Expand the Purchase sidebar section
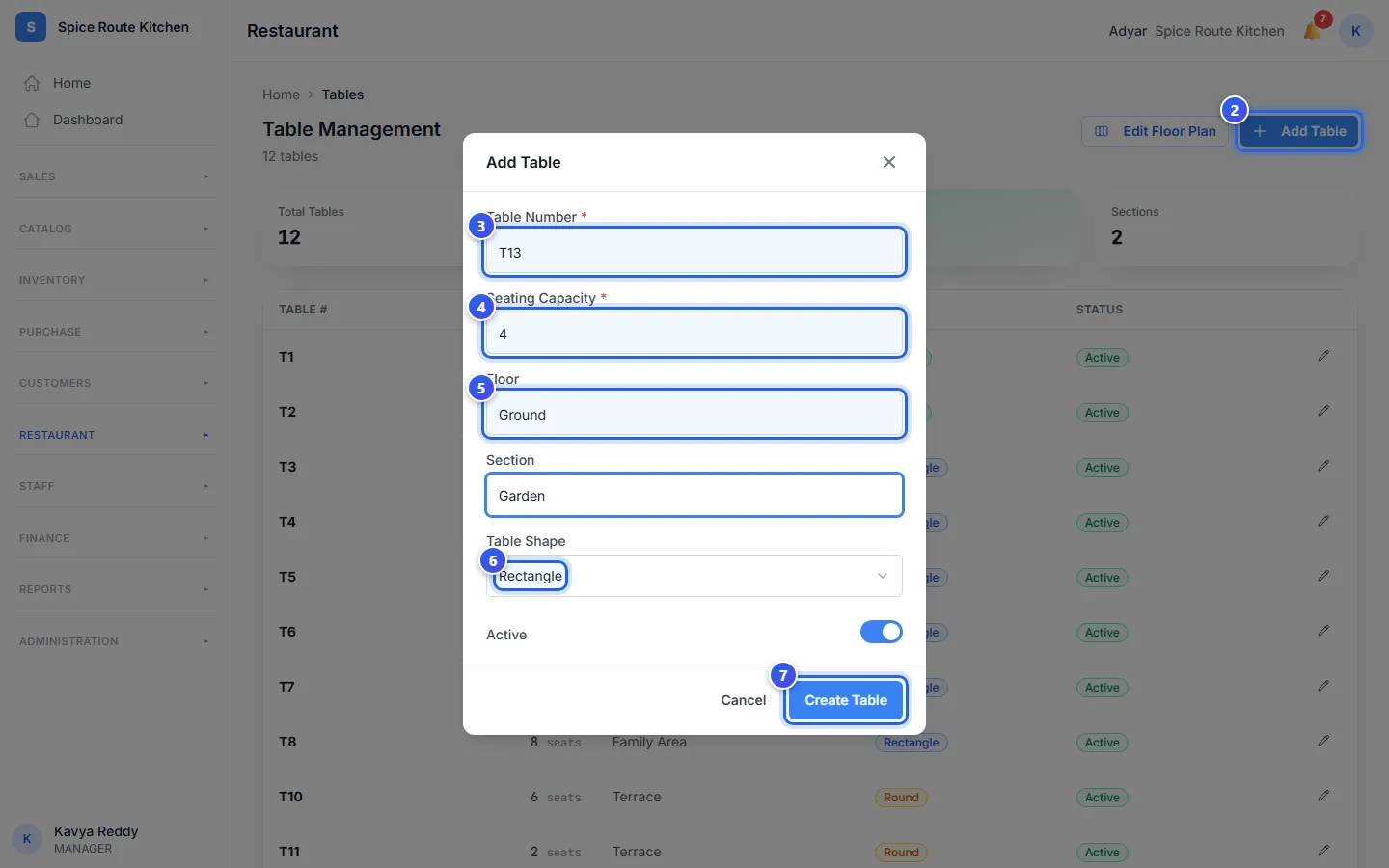1389x868 pixels. pyautogui.click(x=116, y=332)
